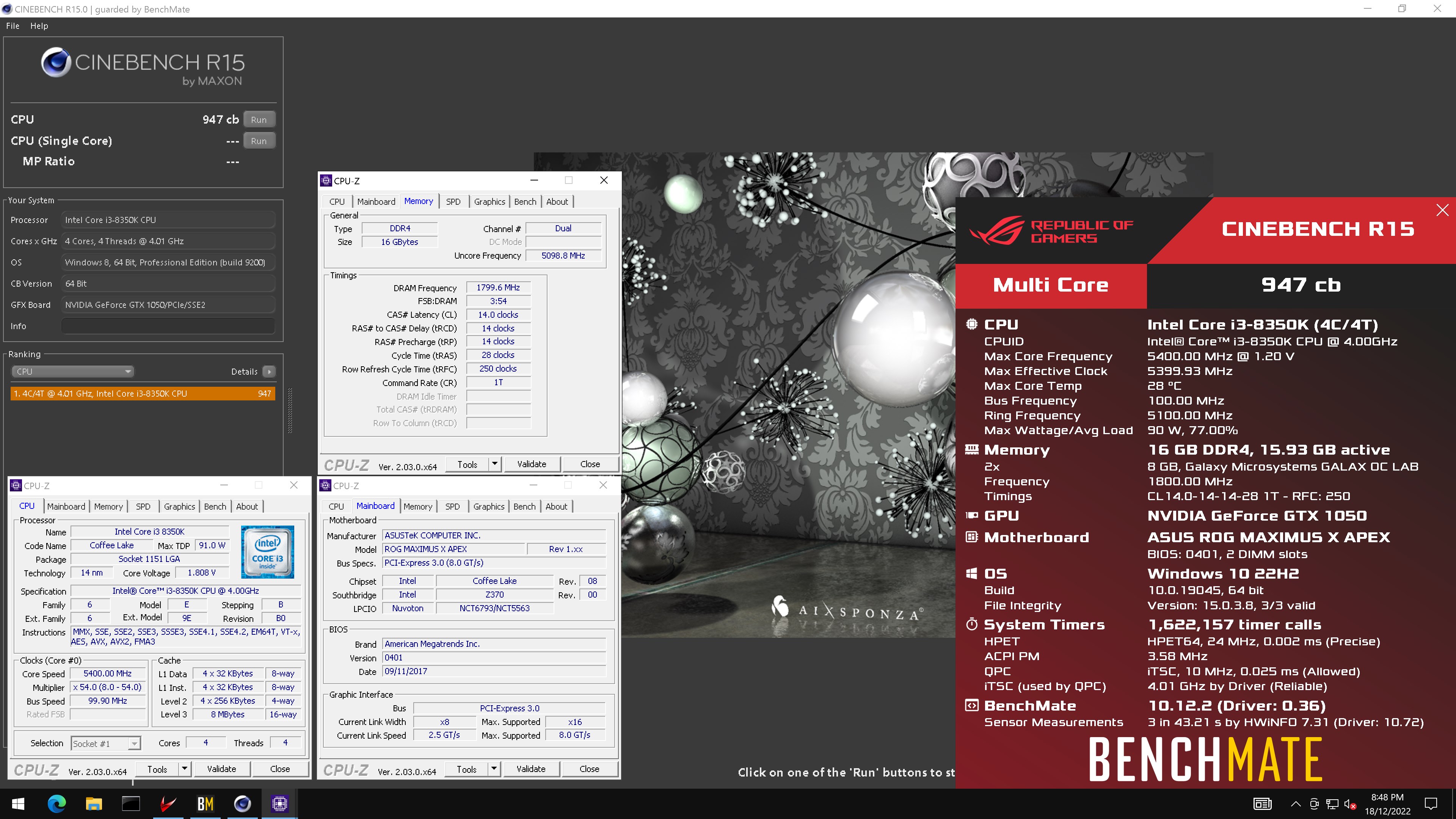Image resolution: width=1456 pixels, height=819 pixels.
Task: Click Tools in the CPU-Z Memory window
Action: pyautogui.click(x=467, y=464)
